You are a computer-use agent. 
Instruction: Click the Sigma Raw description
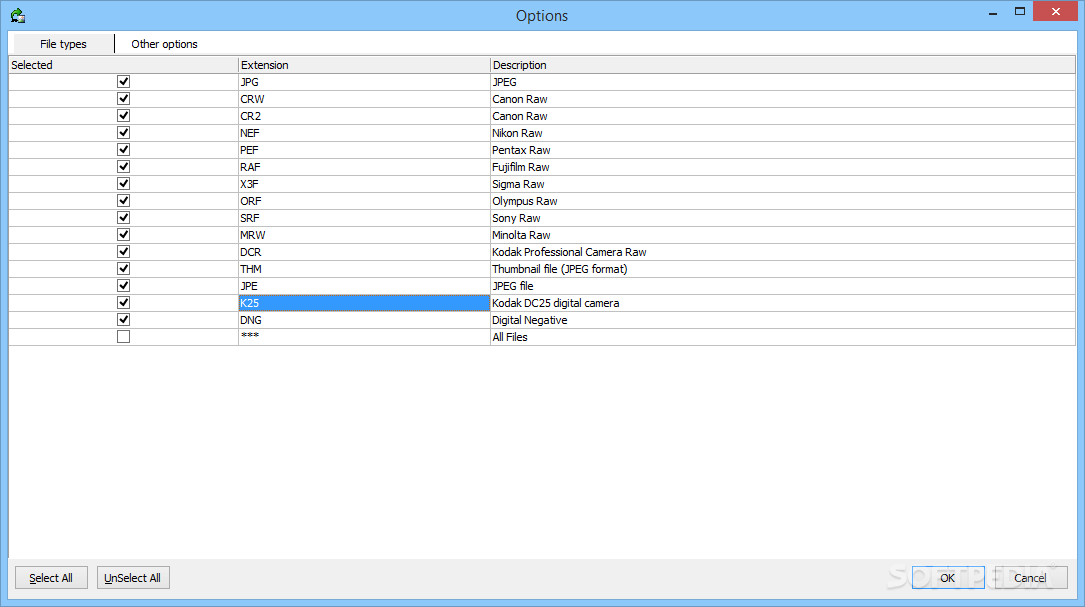(x=518, y=184)
